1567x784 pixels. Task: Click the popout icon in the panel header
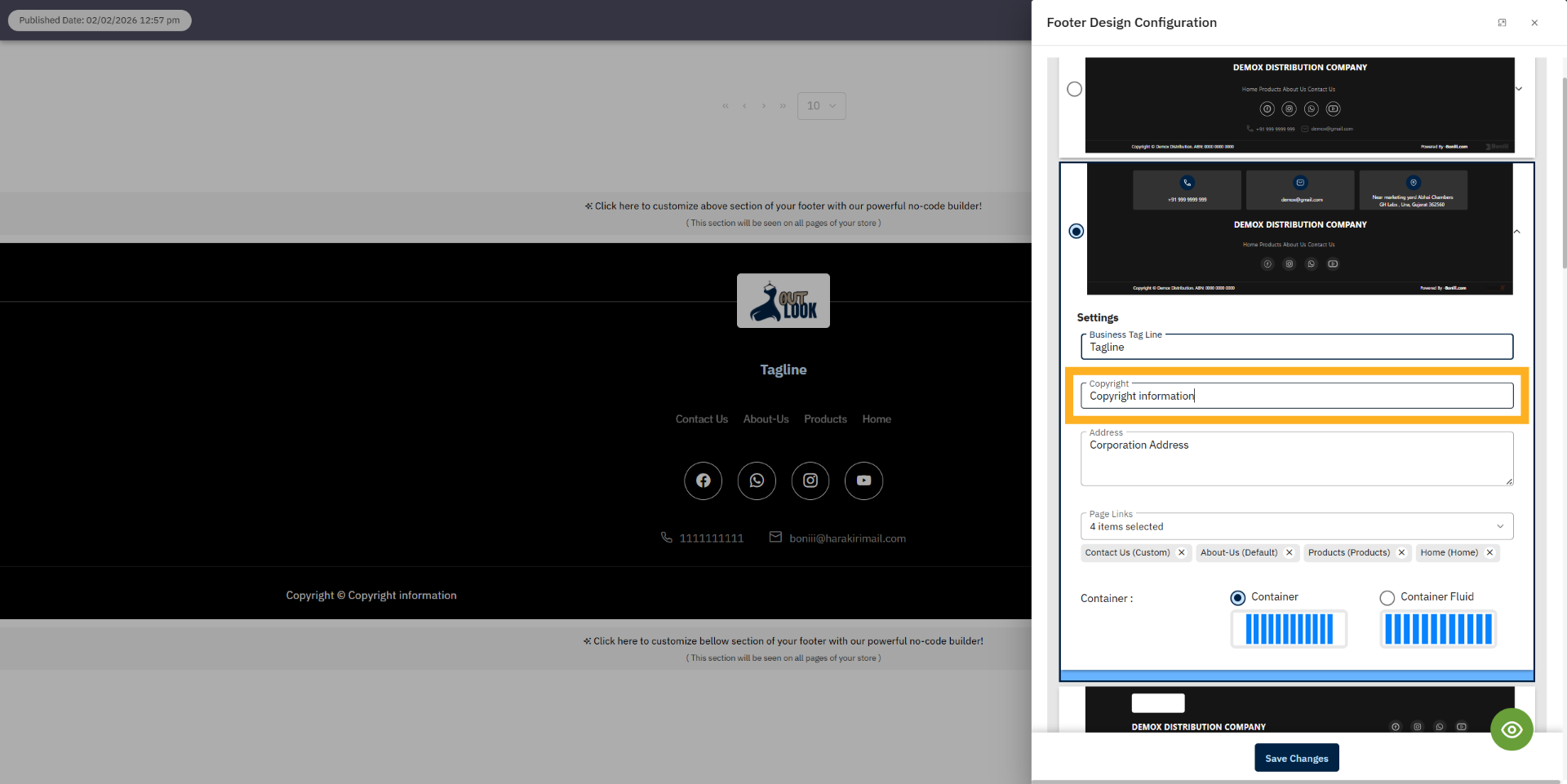pos(1502,22)
